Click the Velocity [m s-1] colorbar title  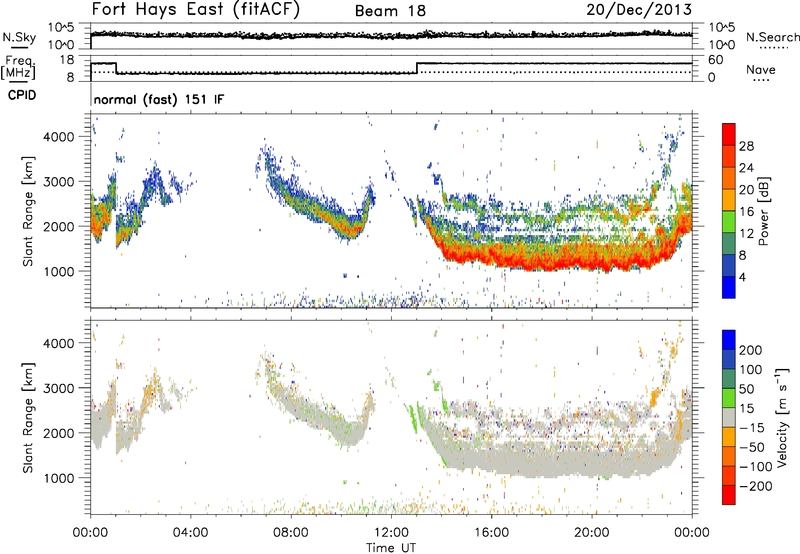[781, 417]
